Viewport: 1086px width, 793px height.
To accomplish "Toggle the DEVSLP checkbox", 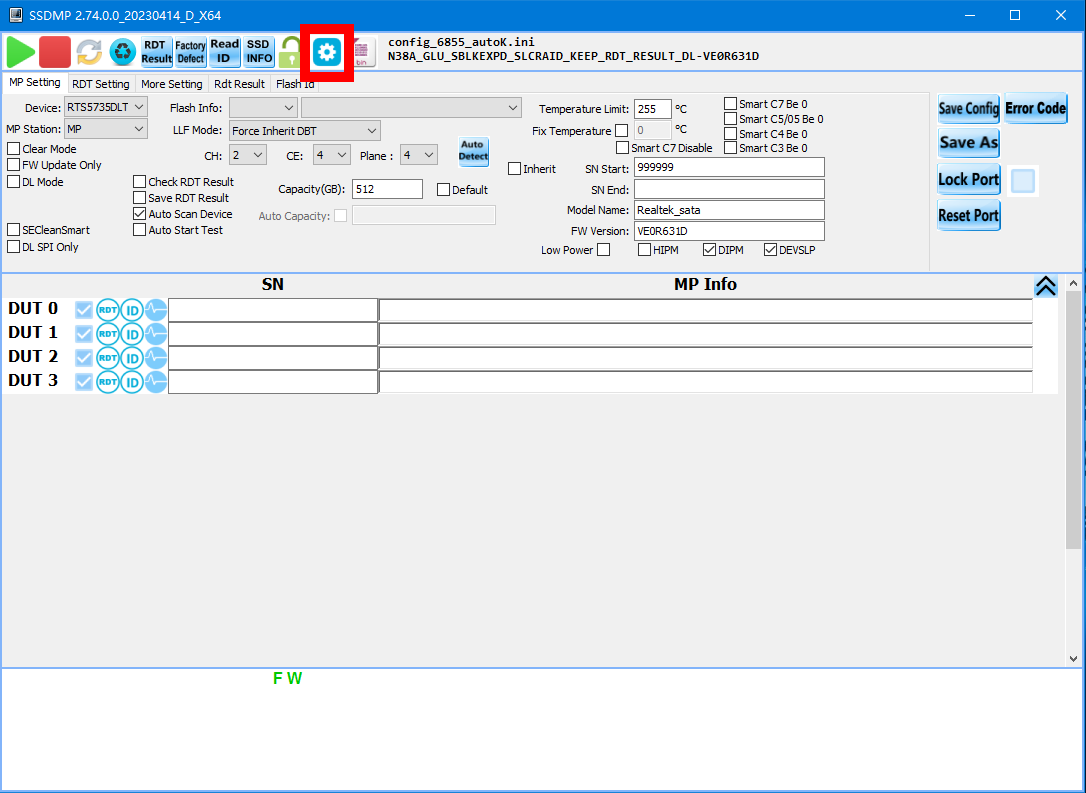I will (x=771, y=250).
